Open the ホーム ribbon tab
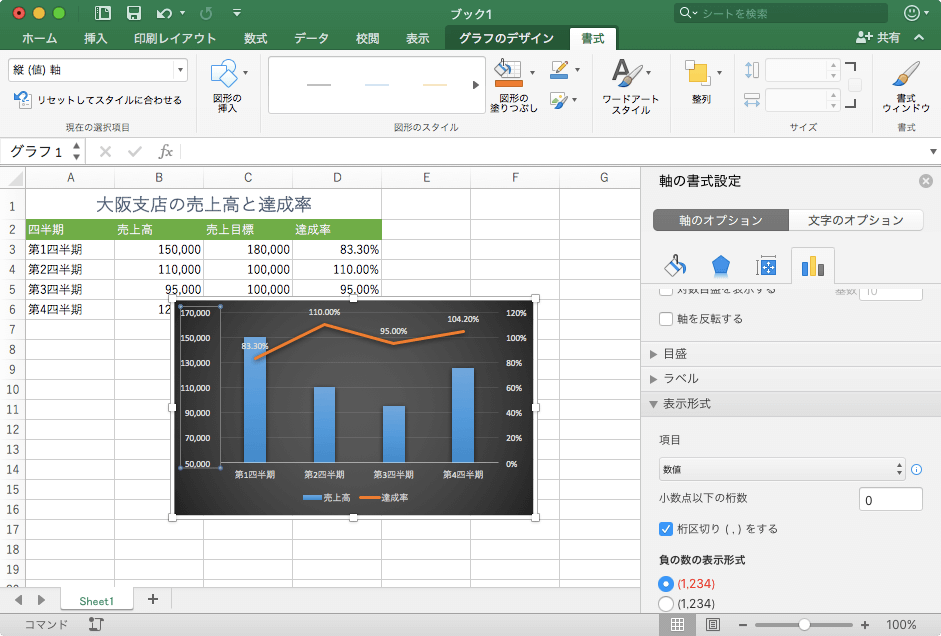Screen dimensions: 941x636 pyautogui.click(x=40, y=38)
